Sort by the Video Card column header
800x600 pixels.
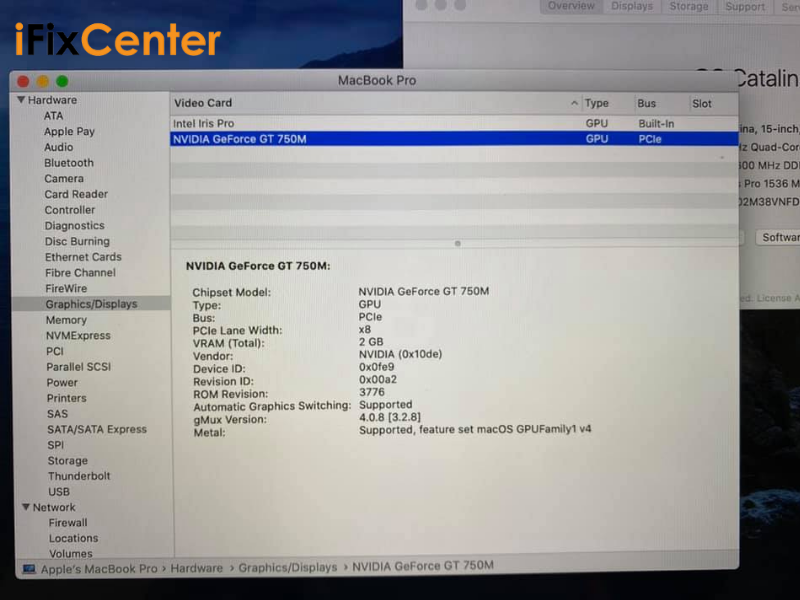tap(203, 103)
